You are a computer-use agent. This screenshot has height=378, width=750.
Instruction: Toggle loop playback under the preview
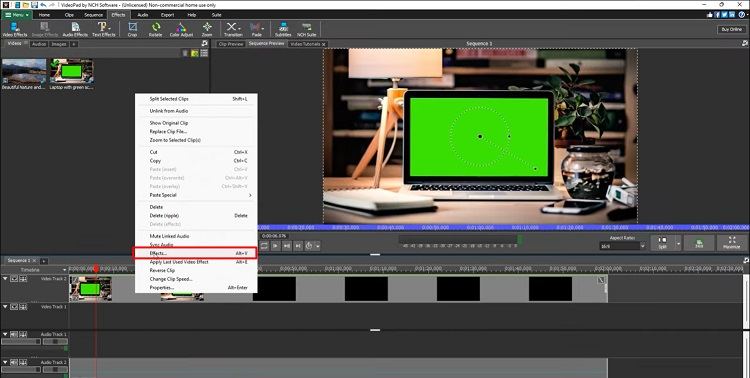coord(265,245)
